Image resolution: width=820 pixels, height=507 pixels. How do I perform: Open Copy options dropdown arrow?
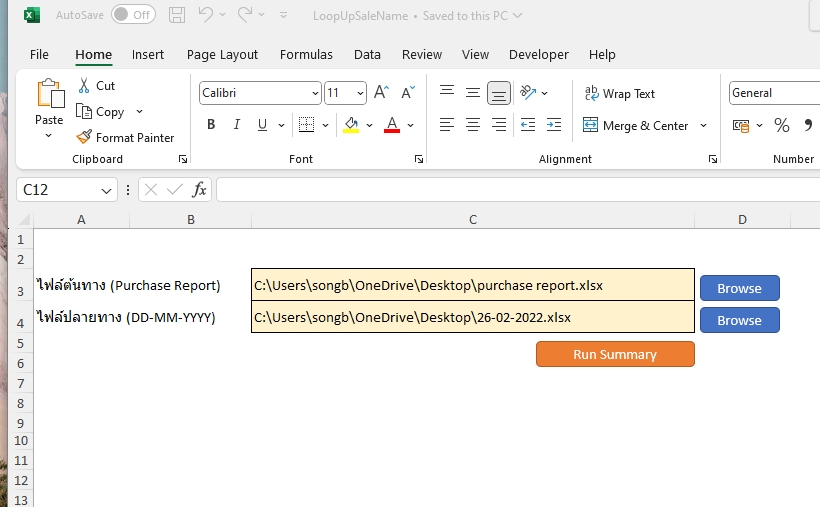[x=139, y=111]
